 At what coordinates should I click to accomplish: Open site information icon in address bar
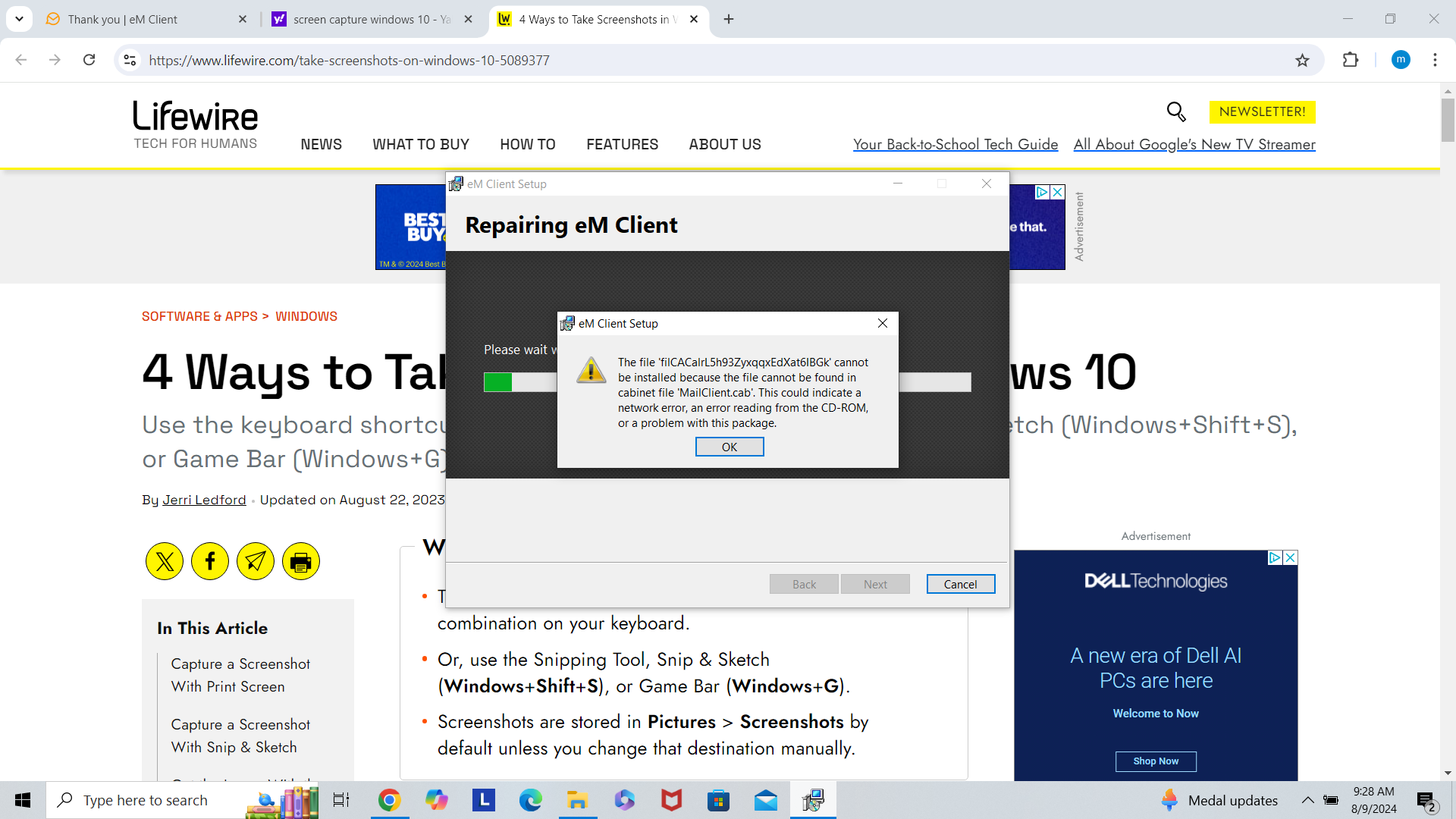130,60
